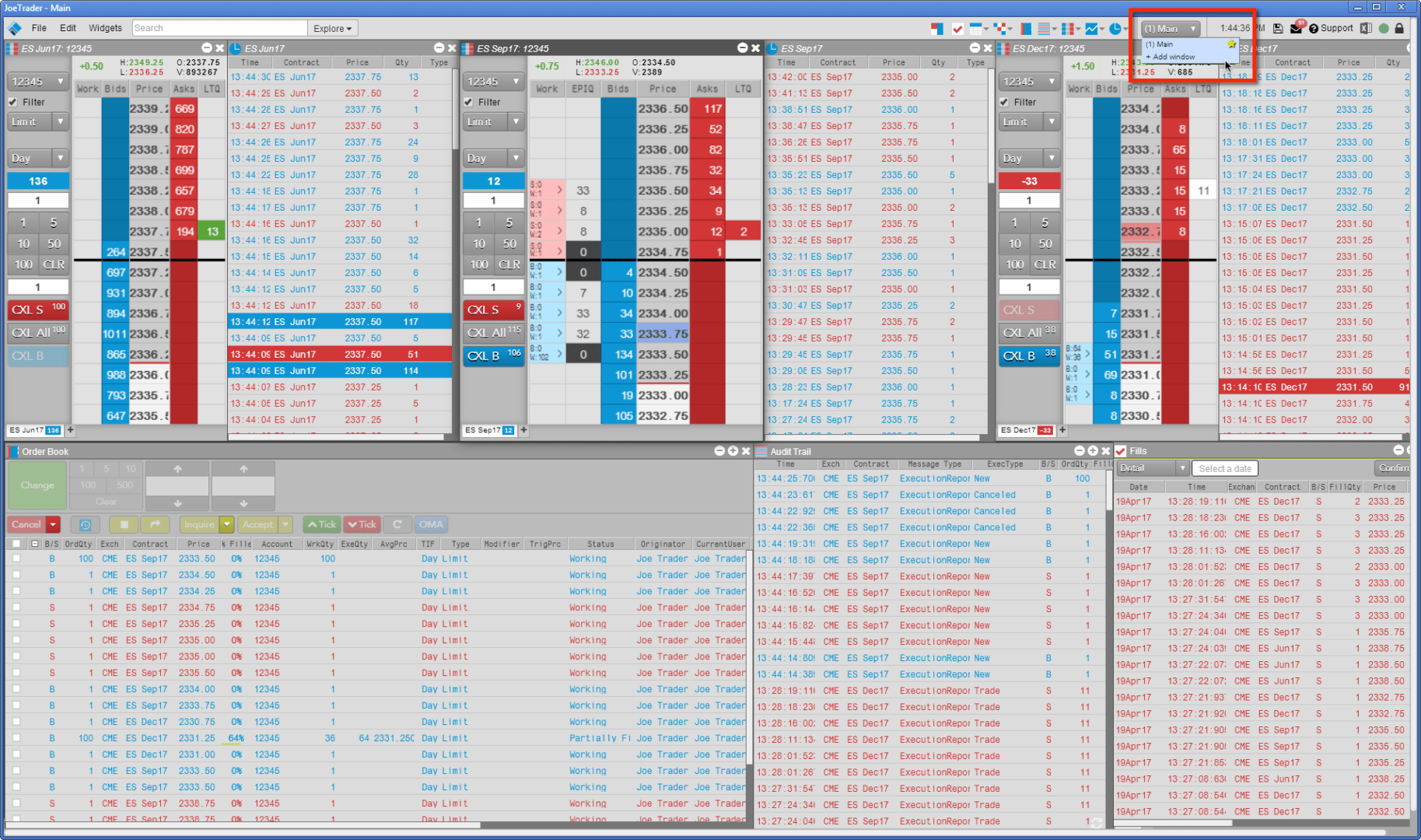Viewport: 1421px width, 840px height.
Task: Click CXL All button in ES Sep17 ladder
Action: tap(493, 332)
